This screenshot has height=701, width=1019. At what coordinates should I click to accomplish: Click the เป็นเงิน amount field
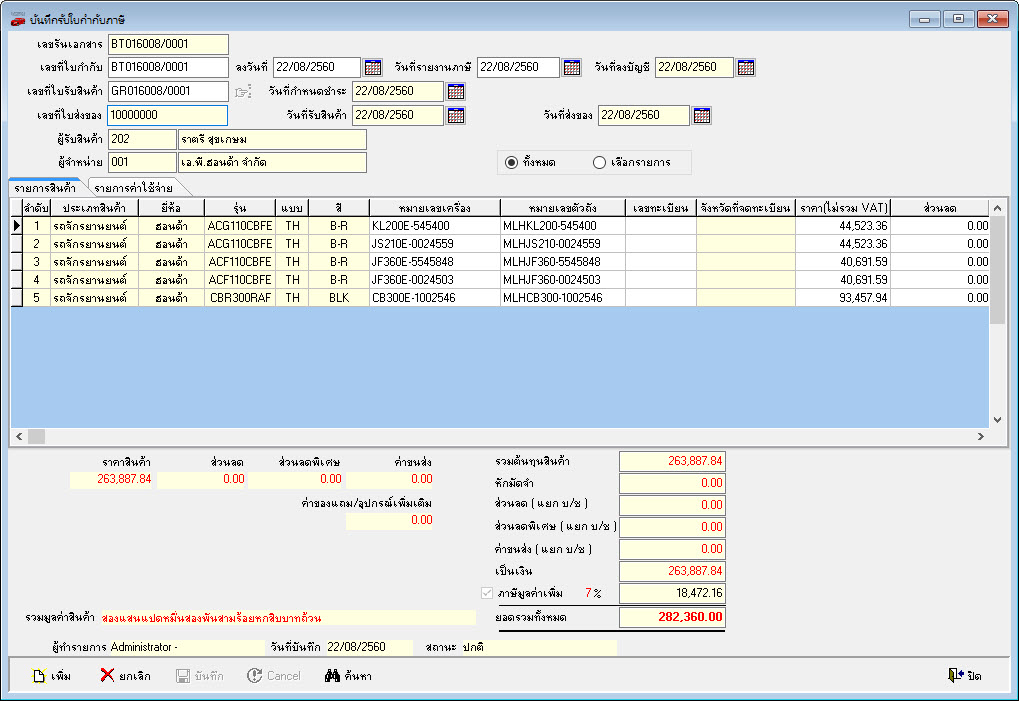coord(672,570)
